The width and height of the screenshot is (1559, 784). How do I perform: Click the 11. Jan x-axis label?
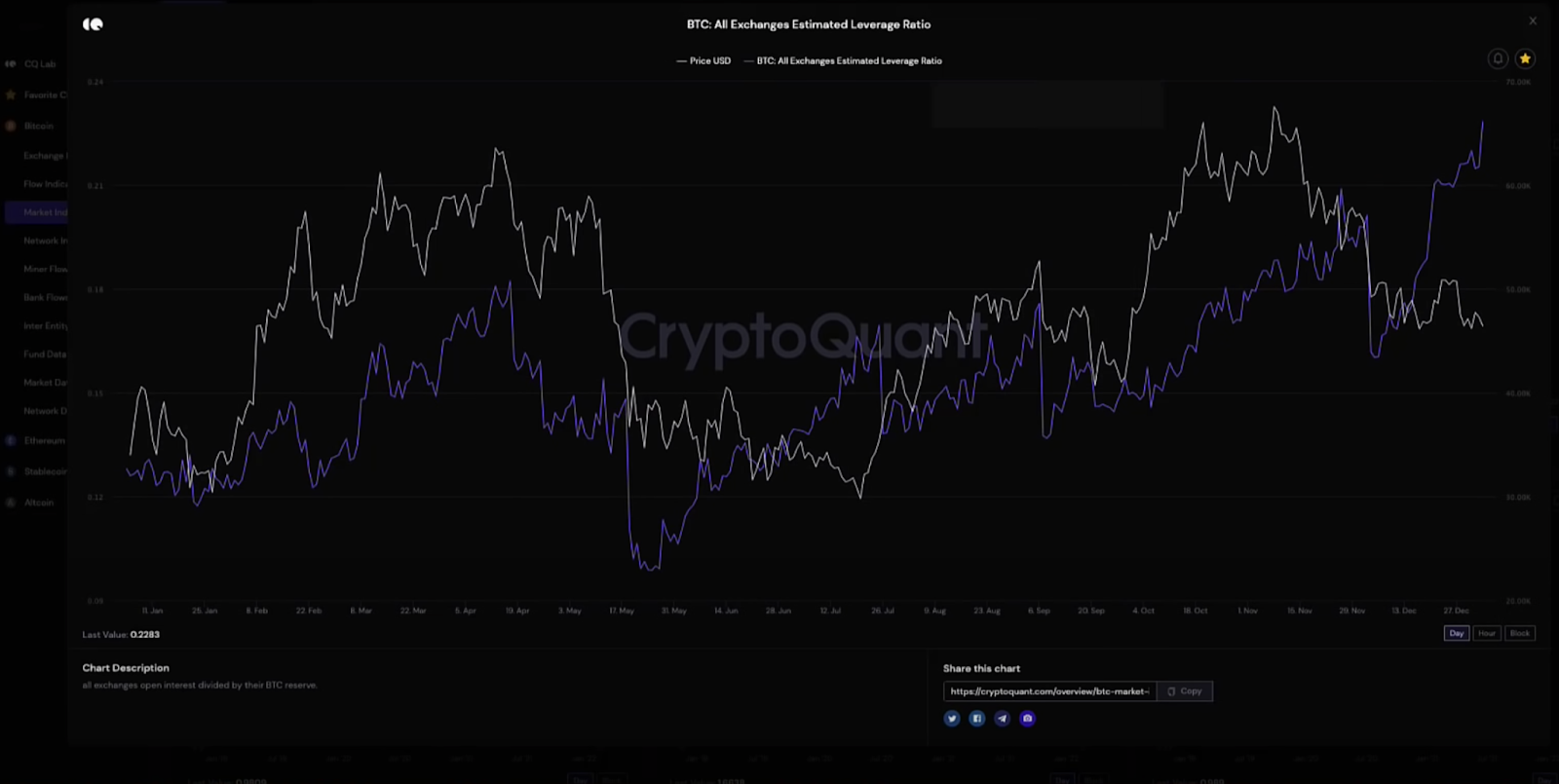152,611
